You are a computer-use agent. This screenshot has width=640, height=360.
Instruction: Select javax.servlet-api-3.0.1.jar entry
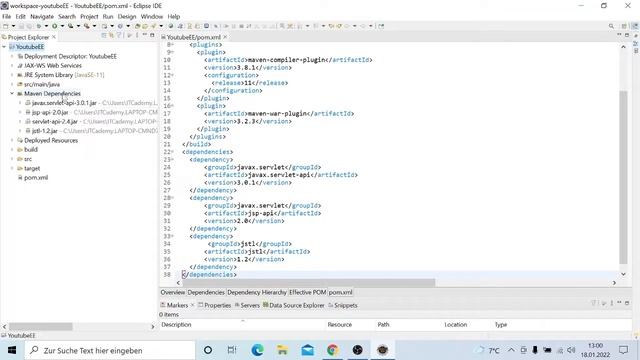pos(64,103)
